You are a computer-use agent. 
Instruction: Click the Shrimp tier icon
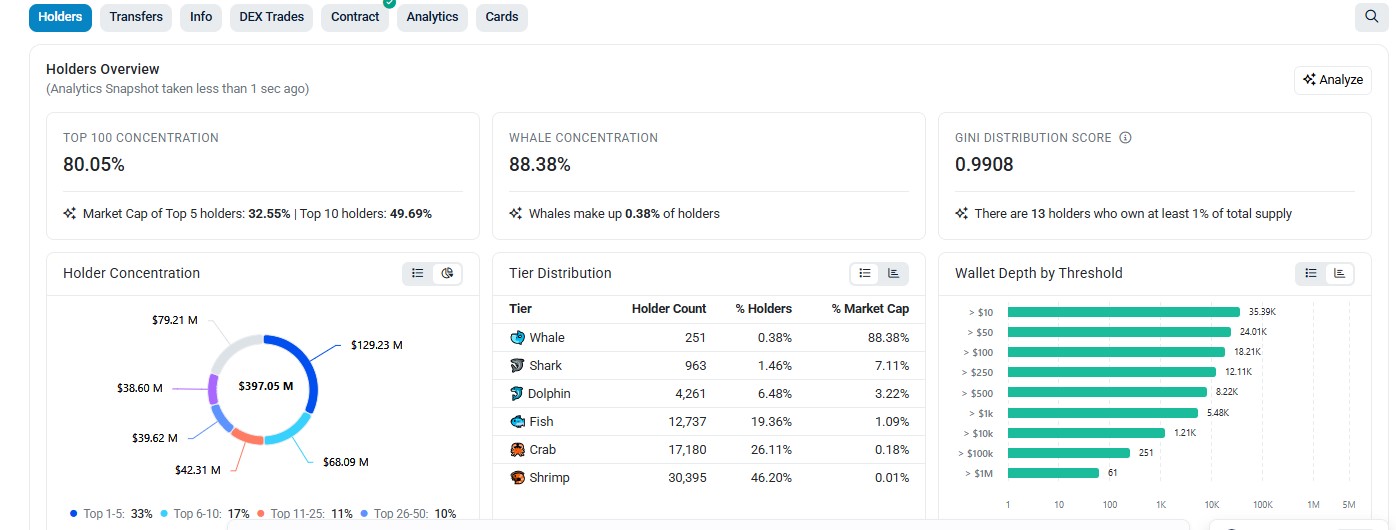(517, 478)
